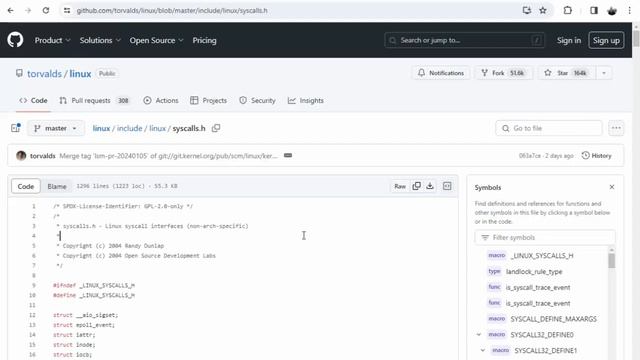Toggle the symbols panel icon
640x360 pixels.
tap(447, 186)
